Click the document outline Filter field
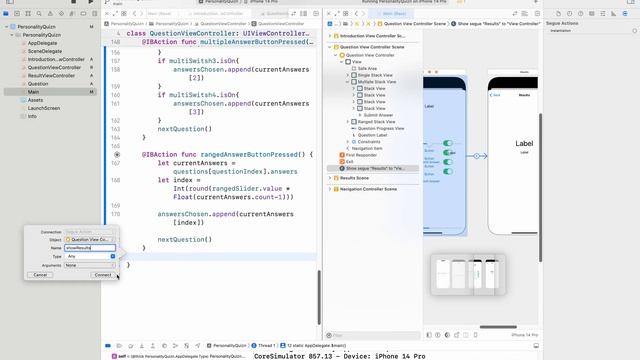Image resolution: width=640 pixels, height=360 pixels. pos(373,336)
